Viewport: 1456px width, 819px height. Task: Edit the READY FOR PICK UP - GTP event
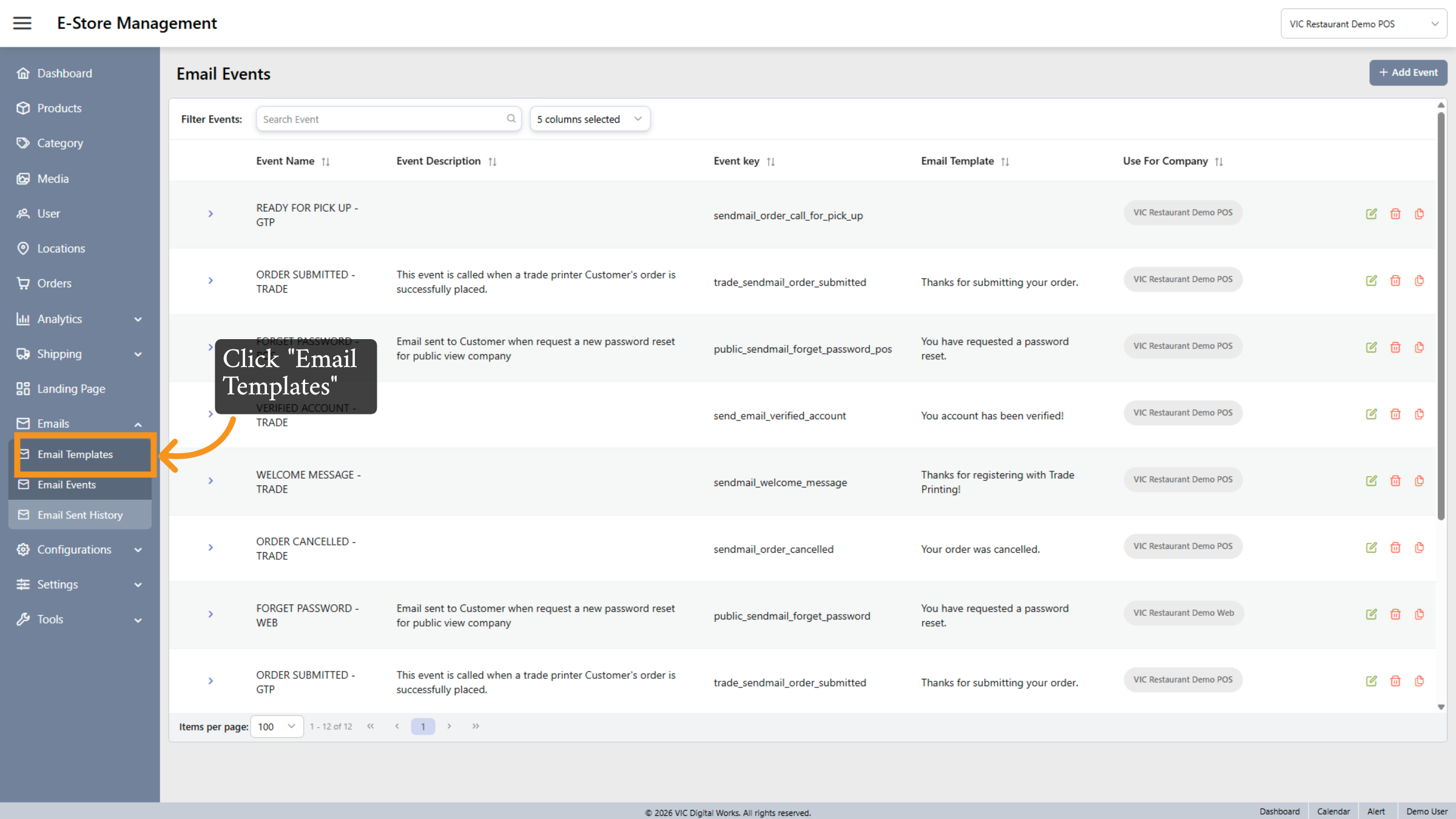(1371, 214)
